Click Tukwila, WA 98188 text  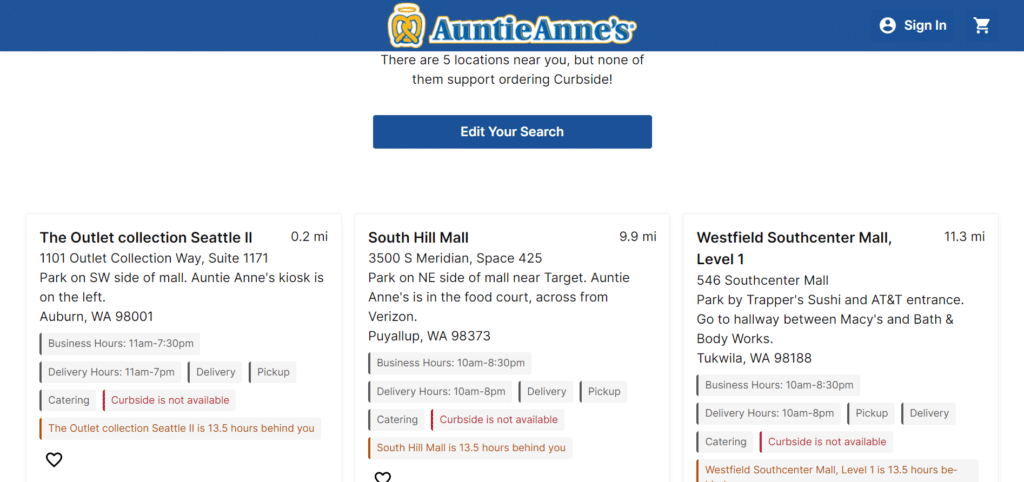tap(754, 359)
